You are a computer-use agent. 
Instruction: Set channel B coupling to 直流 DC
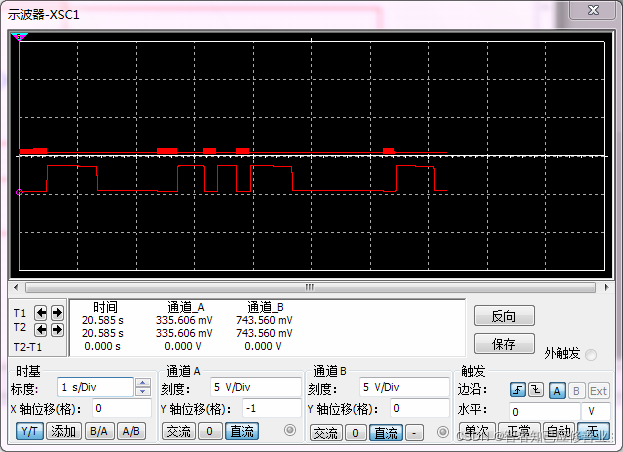click(386, 433)
